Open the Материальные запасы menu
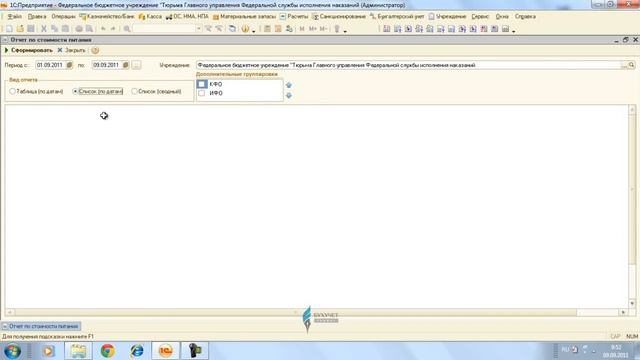This screenshot has height=360, width=640. [244, 16]
